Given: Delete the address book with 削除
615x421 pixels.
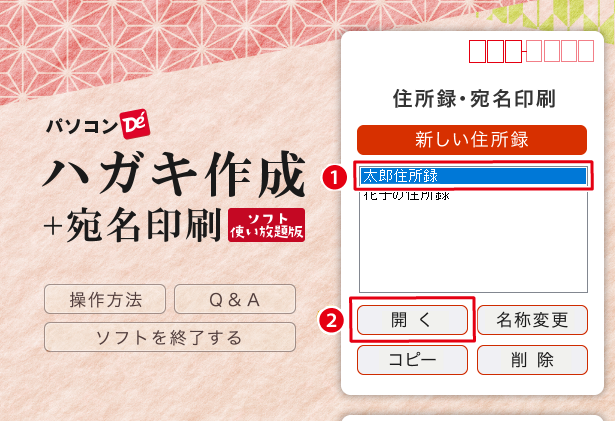Looking at the screenshot, I should coord(532,360).
